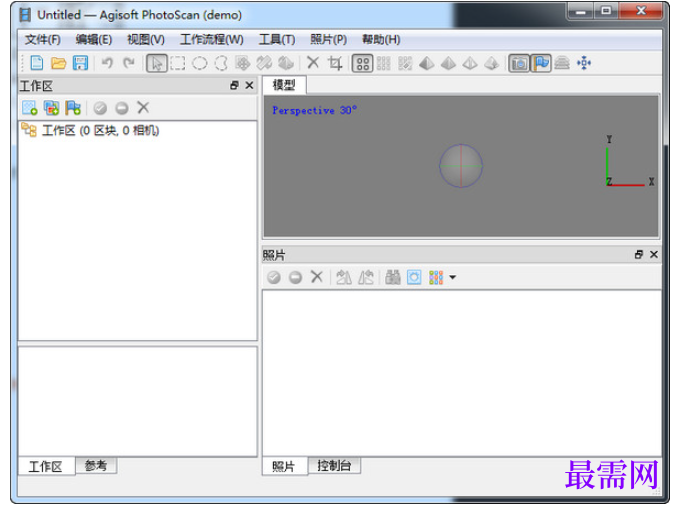Click the Resize region tool

264,63
